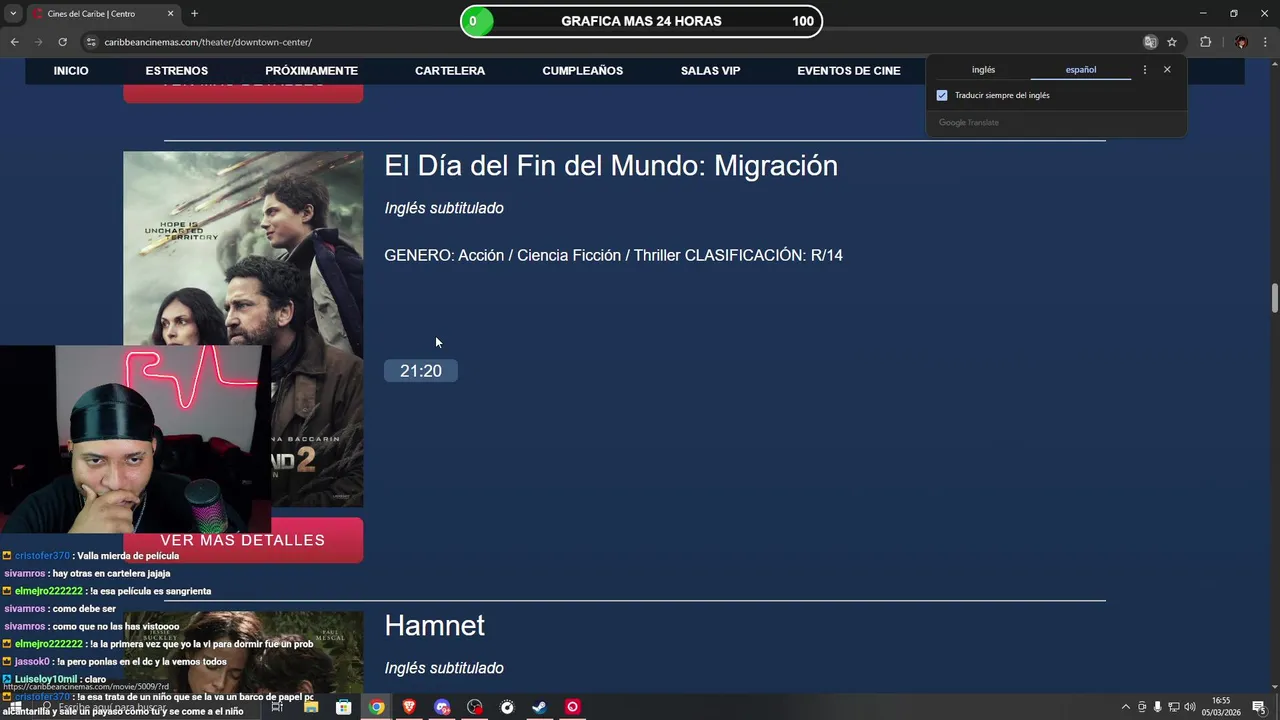
Task: Open INICIO in the site navigation
Action: pyautogui.click(x=71, y=71)
